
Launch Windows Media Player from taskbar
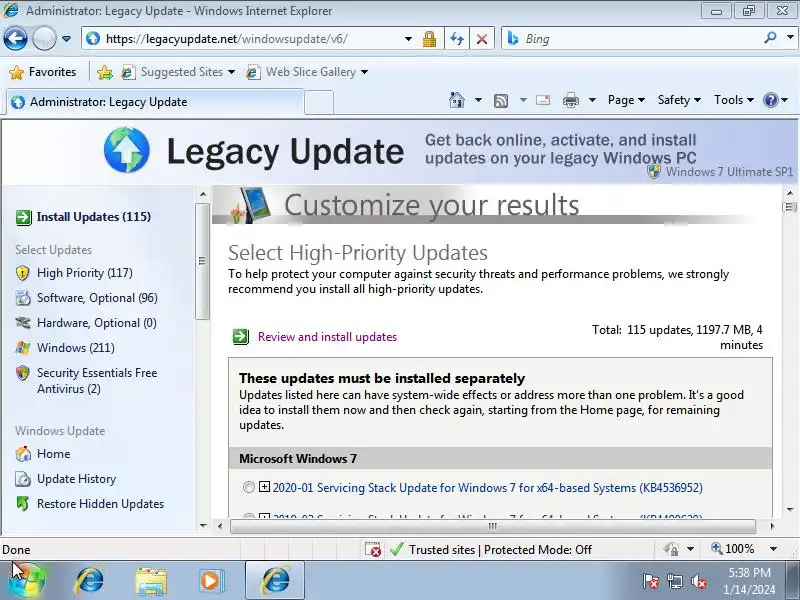pos(212,581)
